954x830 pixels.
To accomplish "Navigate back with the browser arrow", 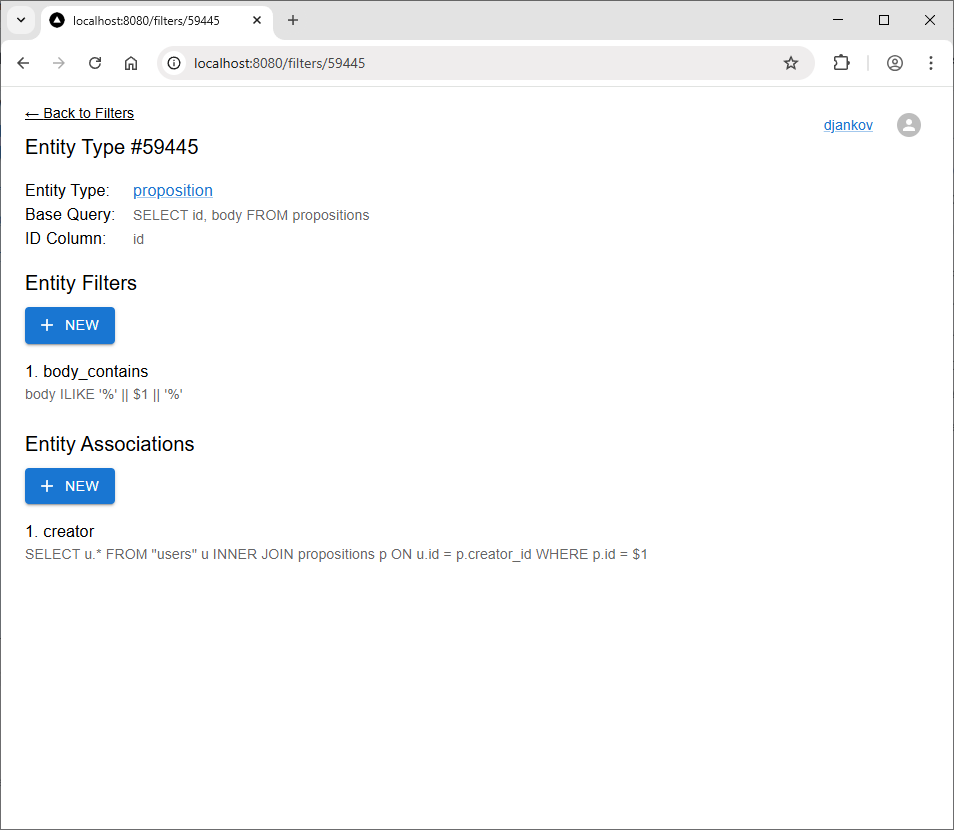I will pyautogui.click(x=23, y=63).
